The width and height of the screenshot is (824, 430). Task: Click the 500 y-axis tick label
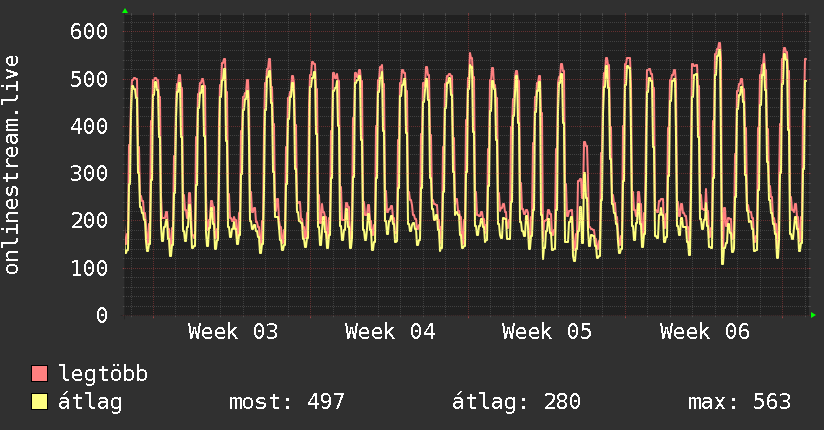(x=89, y=79)
